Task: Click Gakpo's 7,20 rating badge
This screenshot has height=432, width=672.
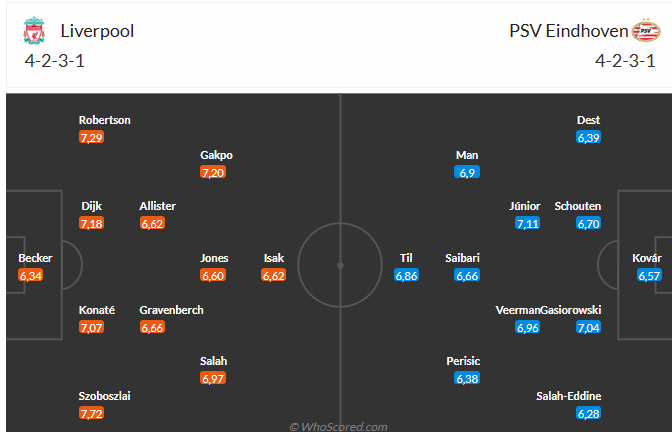Action: tap(213, 173)
